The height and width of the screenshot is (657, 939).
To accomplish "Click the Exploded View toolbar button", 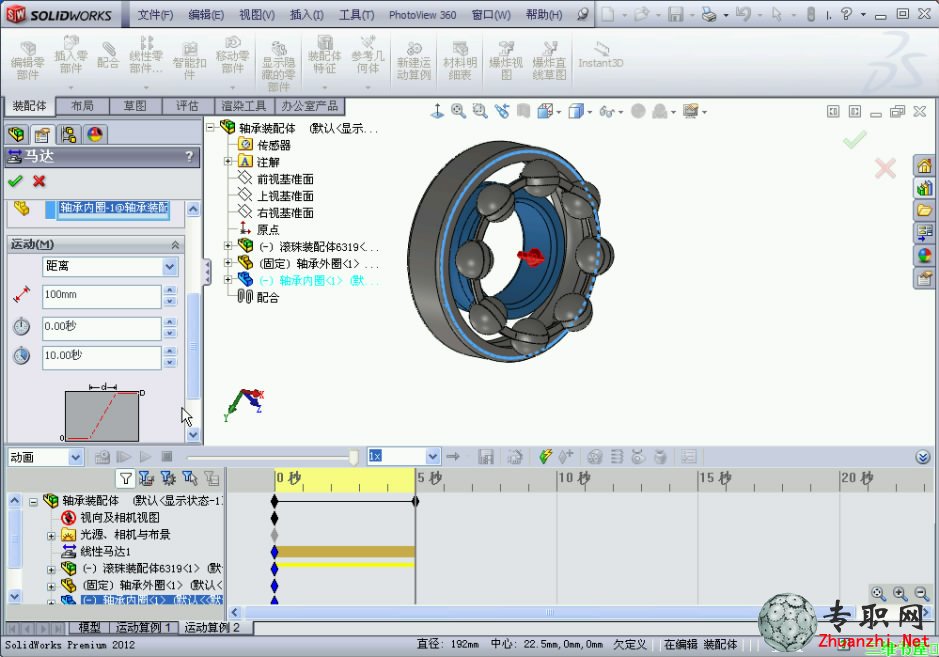I will click(x=506, y=60).
